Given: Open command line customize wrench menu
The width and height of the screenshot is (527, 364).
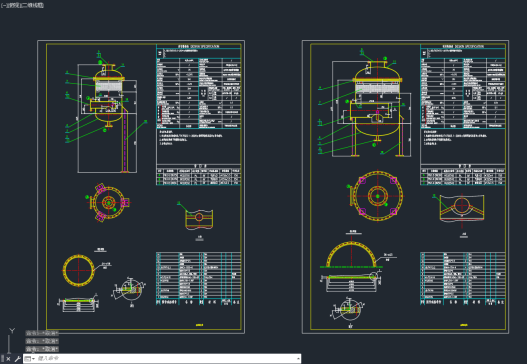Looking at the screenshot, I should tap(17, 359).
